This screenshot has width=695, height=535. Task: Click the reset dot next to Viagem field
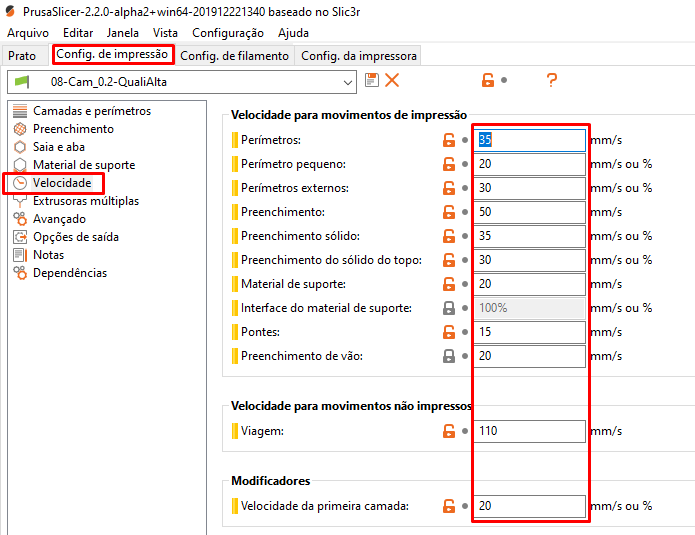click(x=465, y=431)
